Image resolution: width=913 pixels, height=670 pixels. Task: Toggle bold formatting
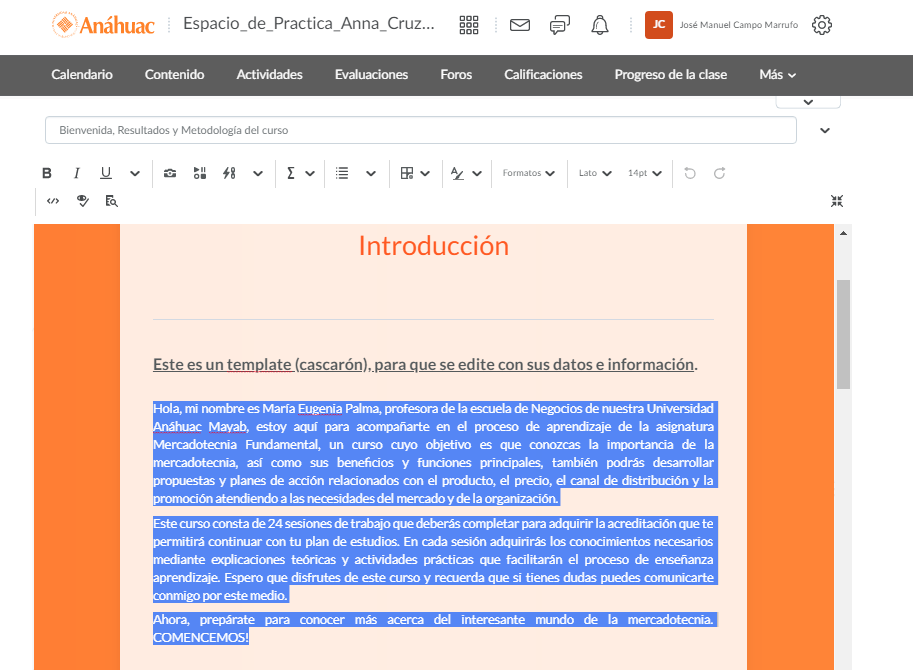point(46,173)
